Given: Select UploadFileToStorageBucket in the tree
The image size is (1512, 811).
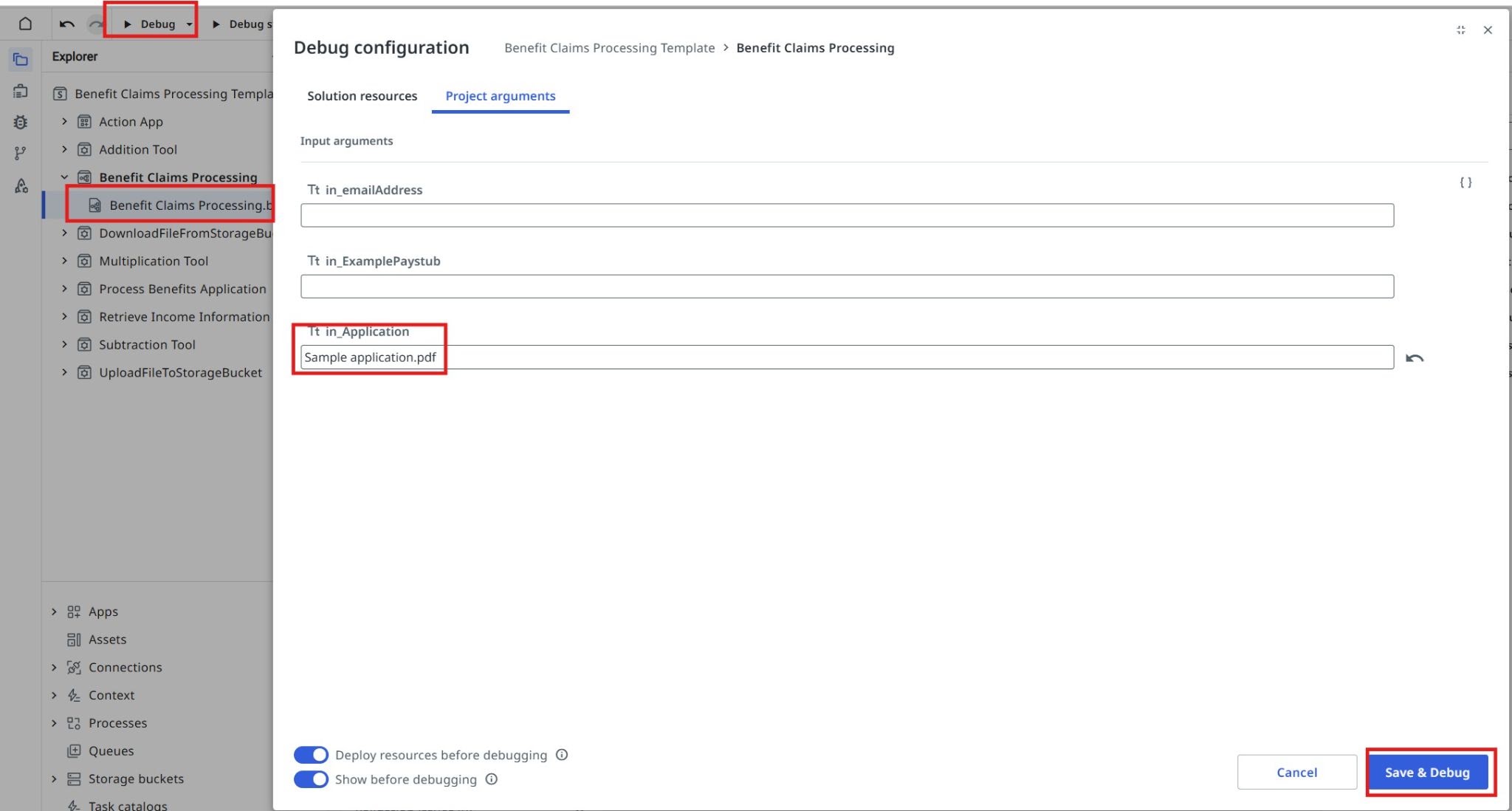Looking at the screenshot, I should (x=180, y=372).
